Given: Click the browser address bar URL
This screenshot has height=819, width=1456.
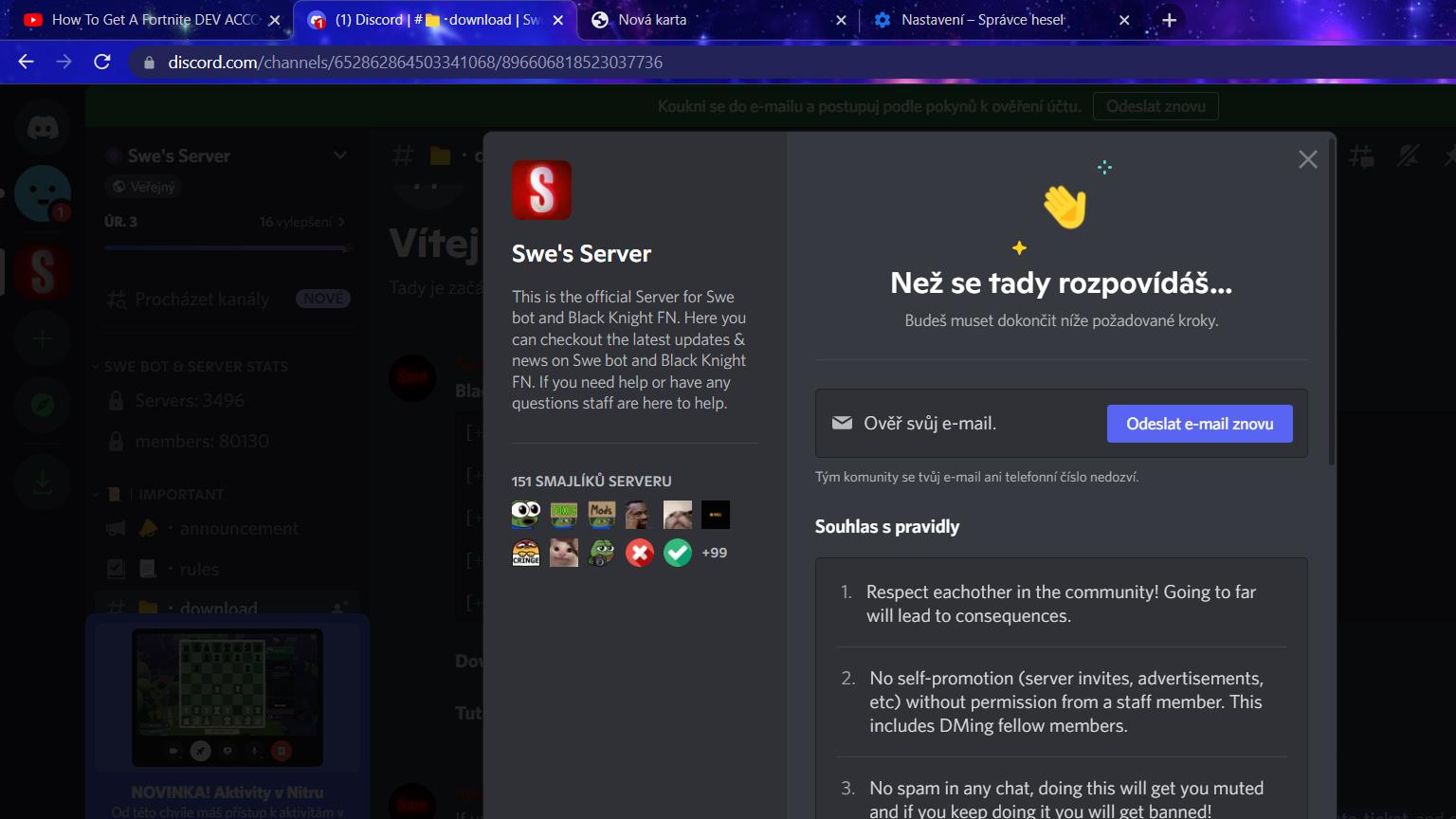Looking at the screenshot, I should 415,63.
